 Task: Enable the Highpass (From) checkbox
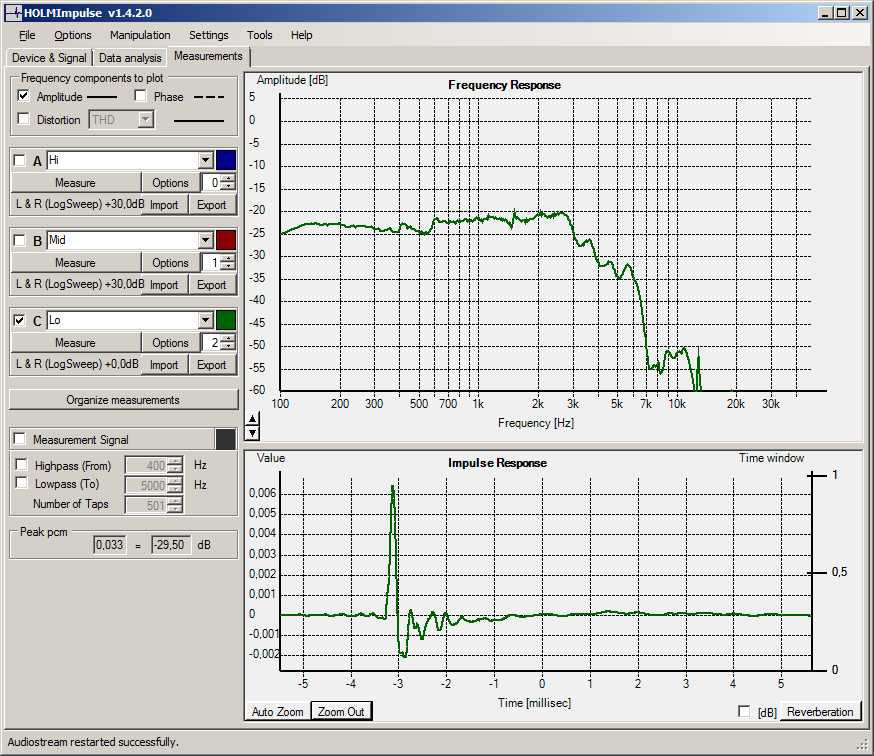(x=22, y=464)
